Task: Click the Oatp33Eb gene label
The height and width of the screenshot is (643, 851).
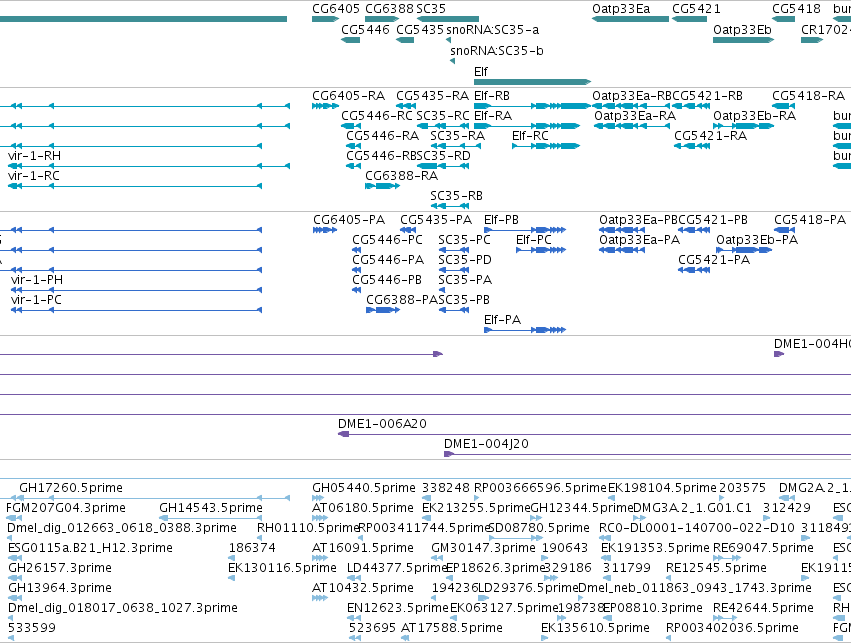Action: point(742,29)
